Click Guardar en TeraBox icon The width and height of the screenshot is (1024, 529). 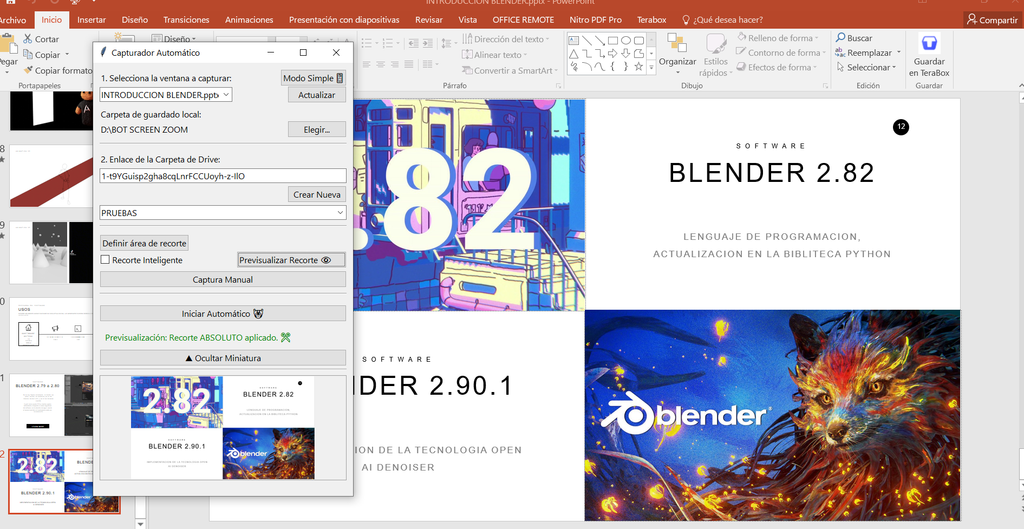929,44
